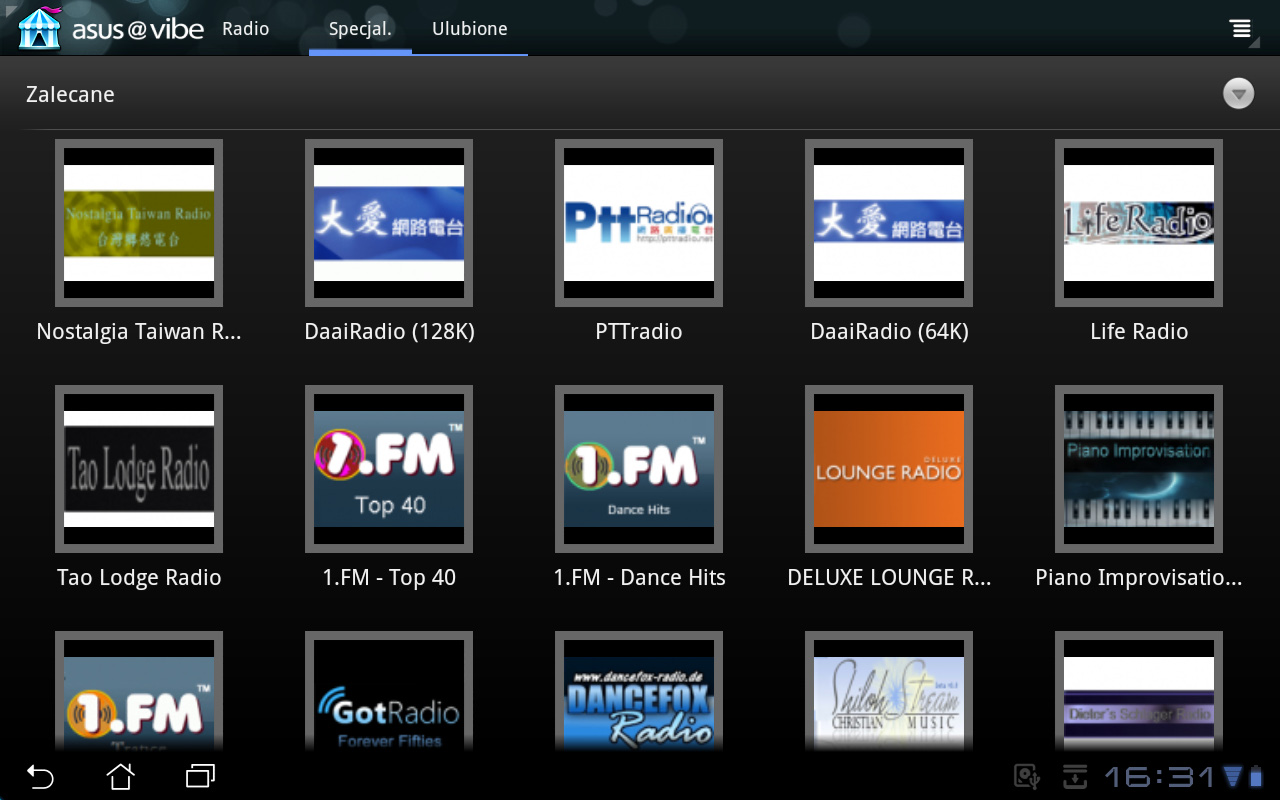The height and width of the screenshot is (800, 1280).
Task: Click the "1.FM - Dance Hits" label
Action: pyautogui.click(x=639, y=578)
